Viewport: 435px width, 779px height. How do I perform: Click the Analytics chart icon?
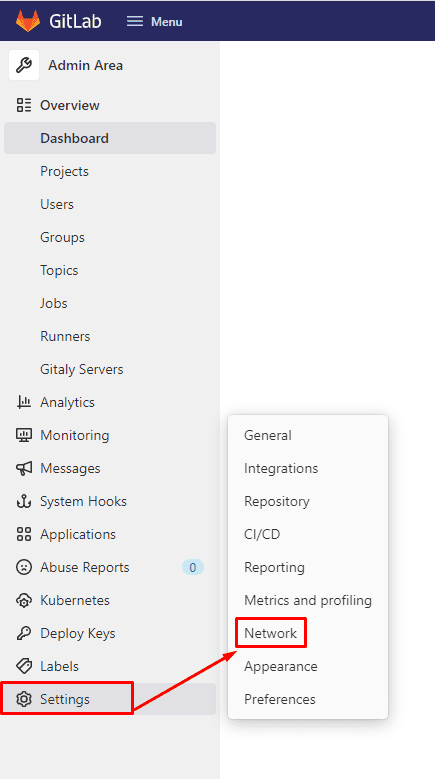point(24,402)
